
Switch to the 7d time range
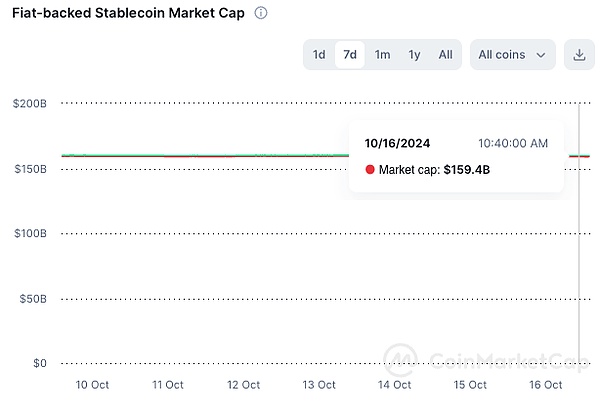[350, 55]
